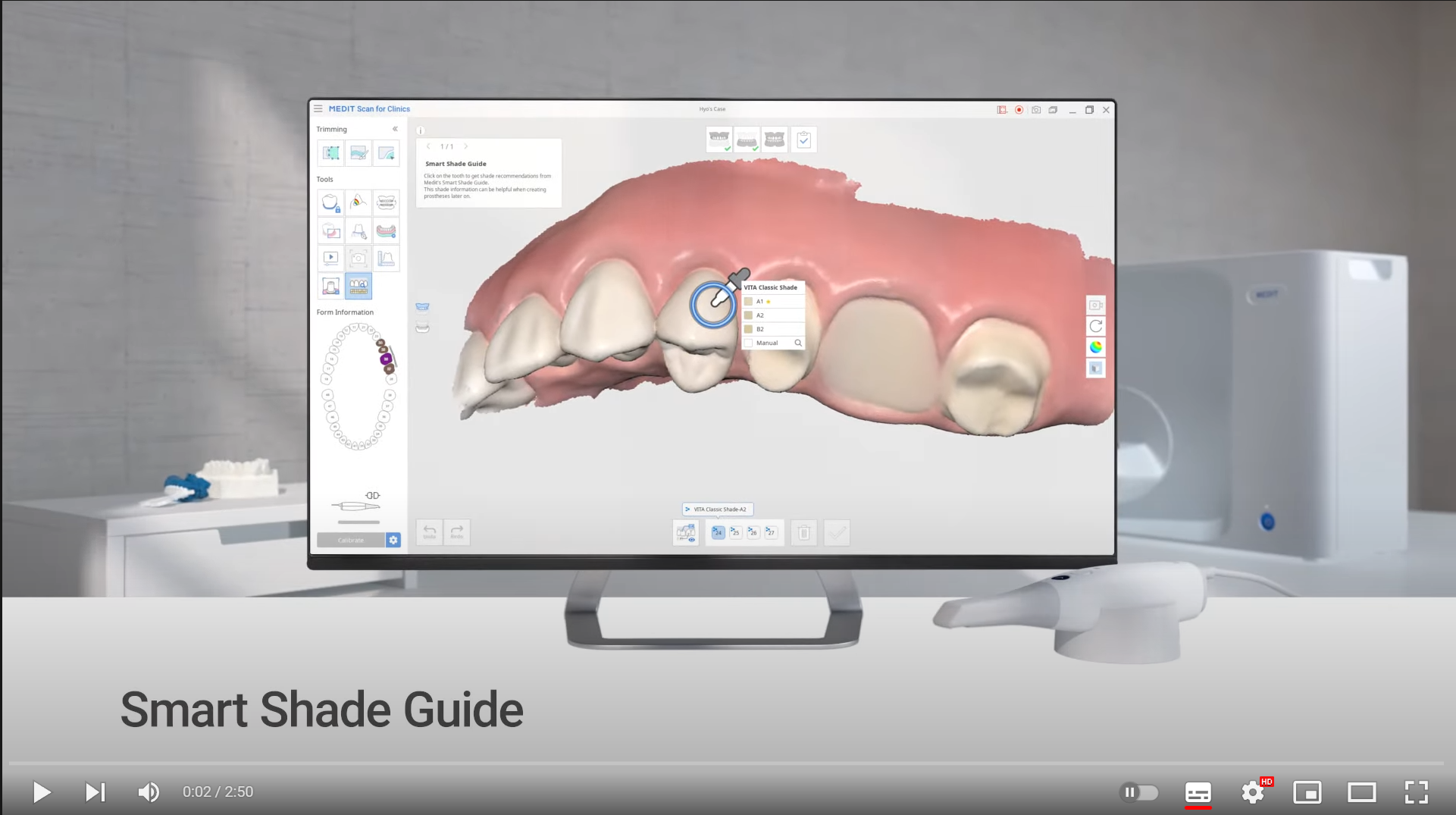
Task: Open the settings gear beside Calibrate
Action: (393, 540)
